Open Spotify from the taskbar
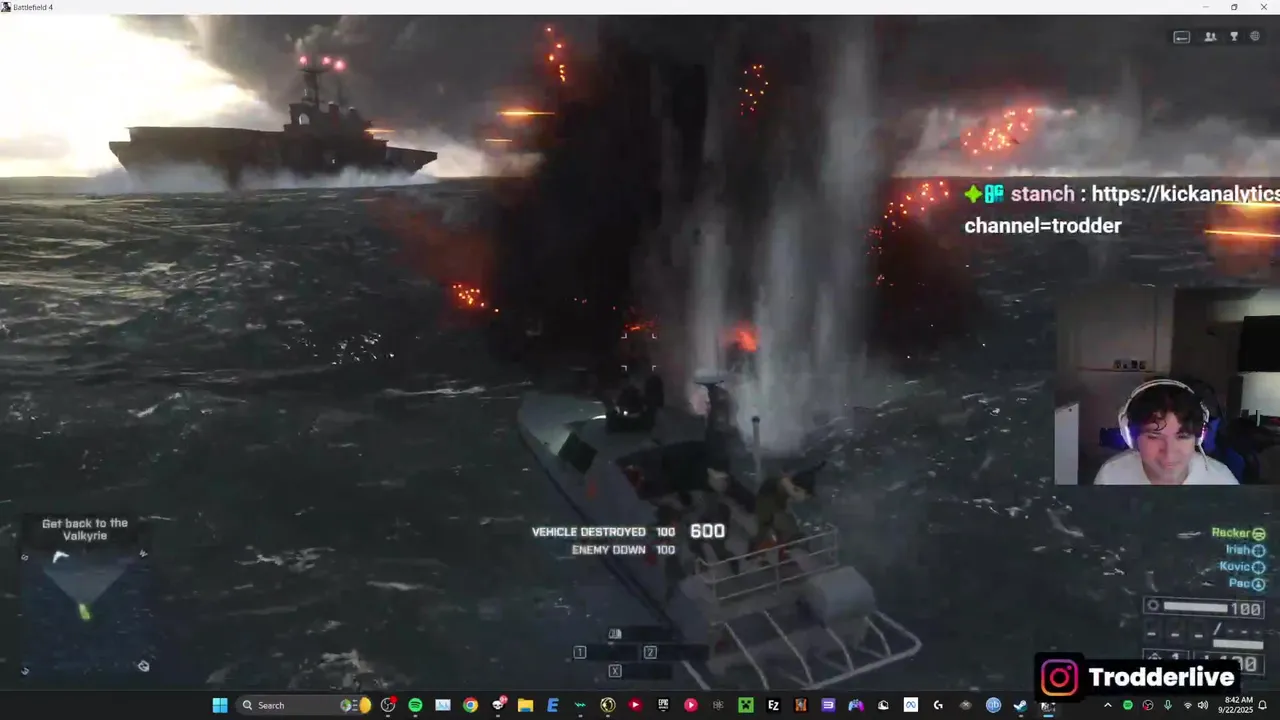 click(414, 705)
